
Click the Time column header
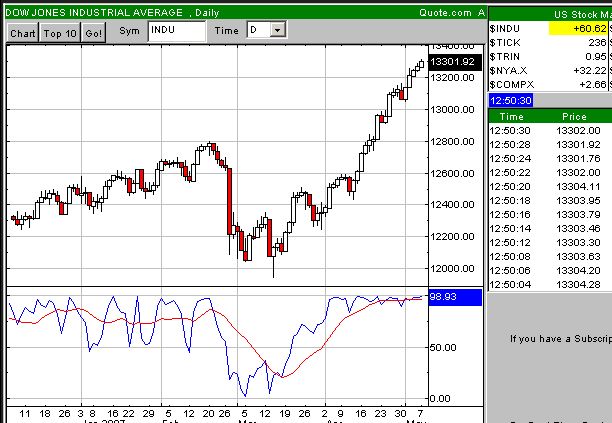(x=511, y=117)
